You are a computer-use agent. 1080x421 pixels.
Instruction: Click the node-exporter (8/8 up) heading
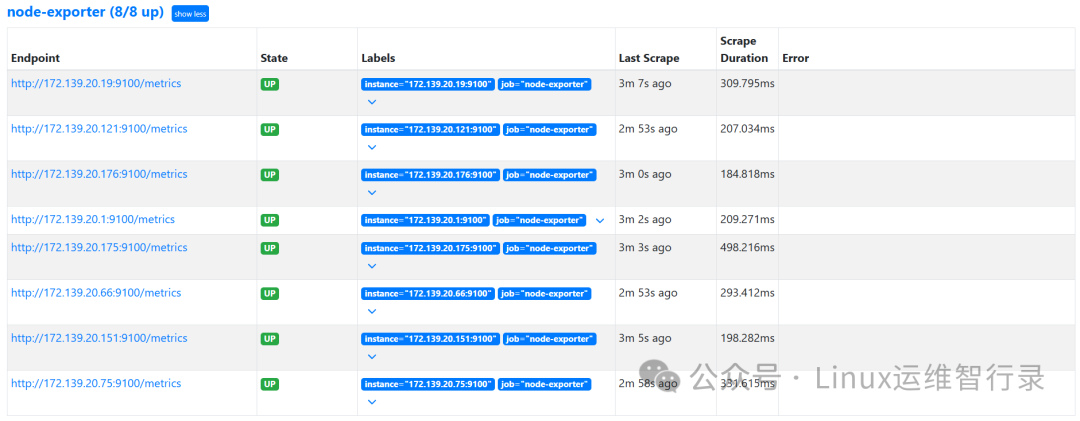pos(86,13)
